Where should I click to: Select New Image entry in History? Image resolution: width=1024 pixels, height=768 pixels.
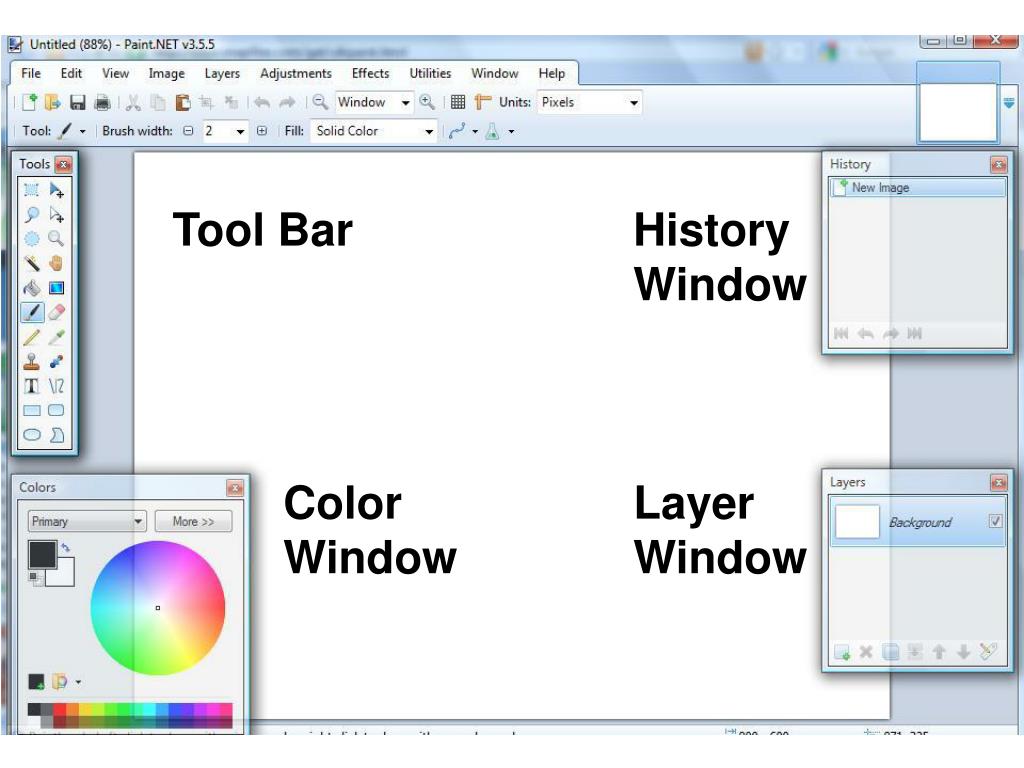(918, 187)
